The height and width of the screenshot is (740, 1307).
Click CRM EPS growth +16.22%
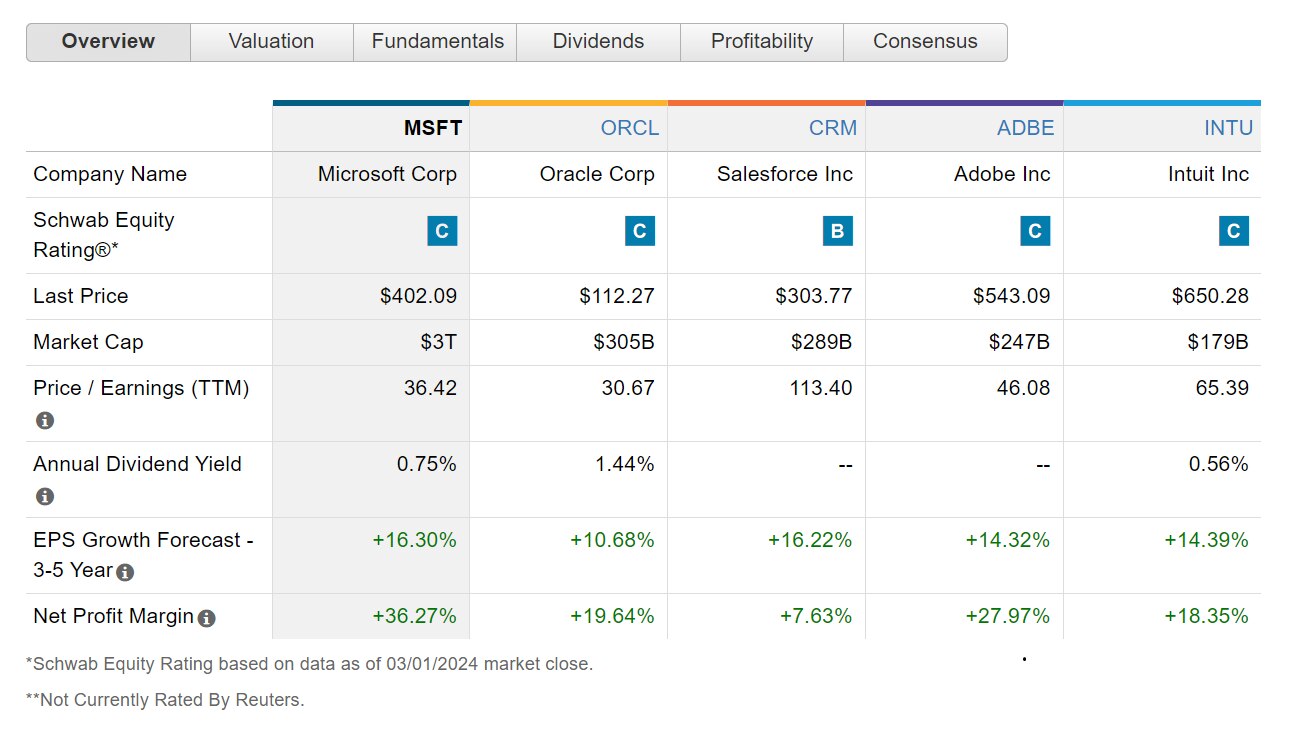[x=810, y=540]
